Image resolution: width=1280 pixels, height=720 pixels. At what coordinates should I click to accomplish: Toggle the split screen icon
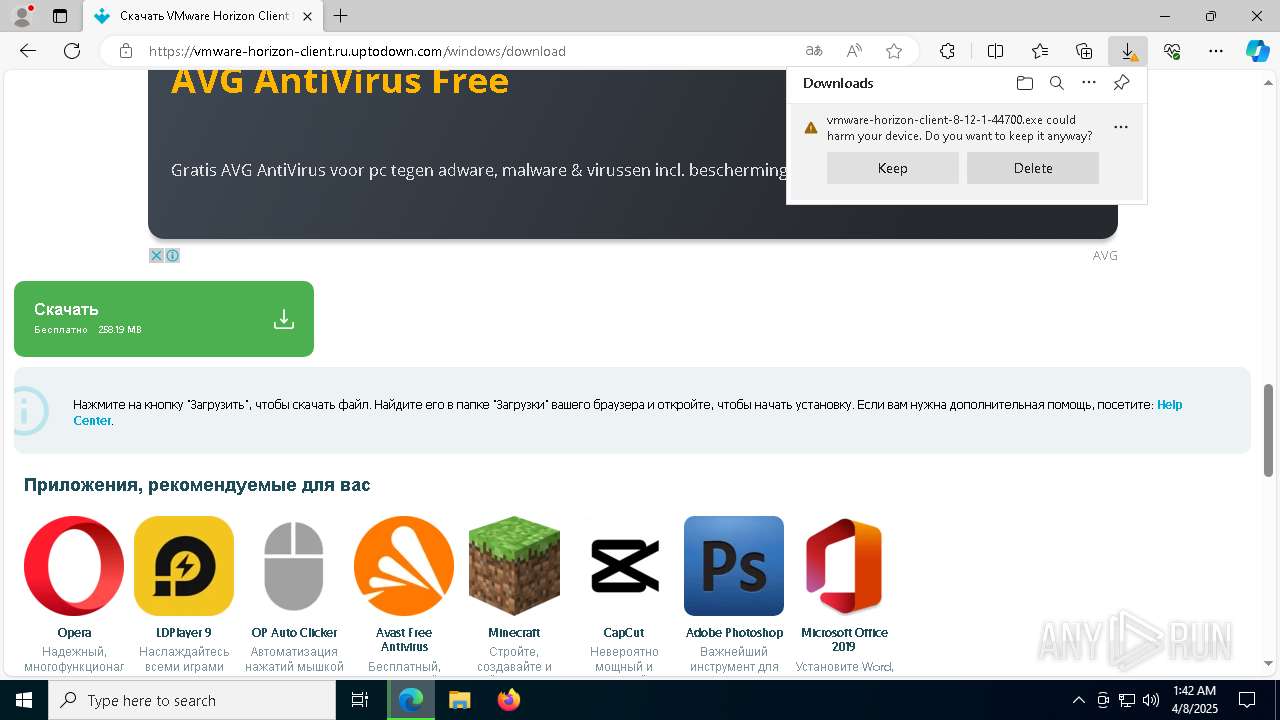coord(996,51)
